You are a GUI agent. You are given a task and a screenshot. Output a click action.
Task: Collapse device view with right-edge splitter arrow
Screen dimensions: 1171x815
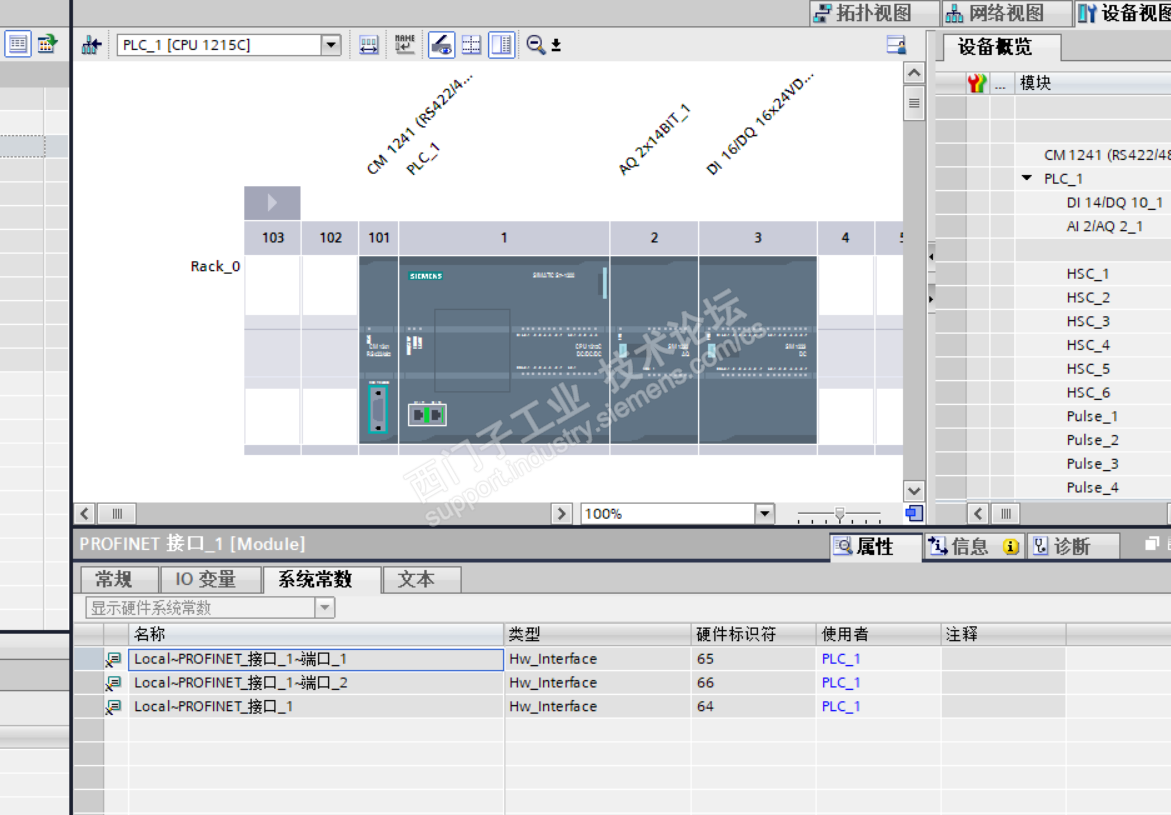pyautogui.click(x=931, y=256)
